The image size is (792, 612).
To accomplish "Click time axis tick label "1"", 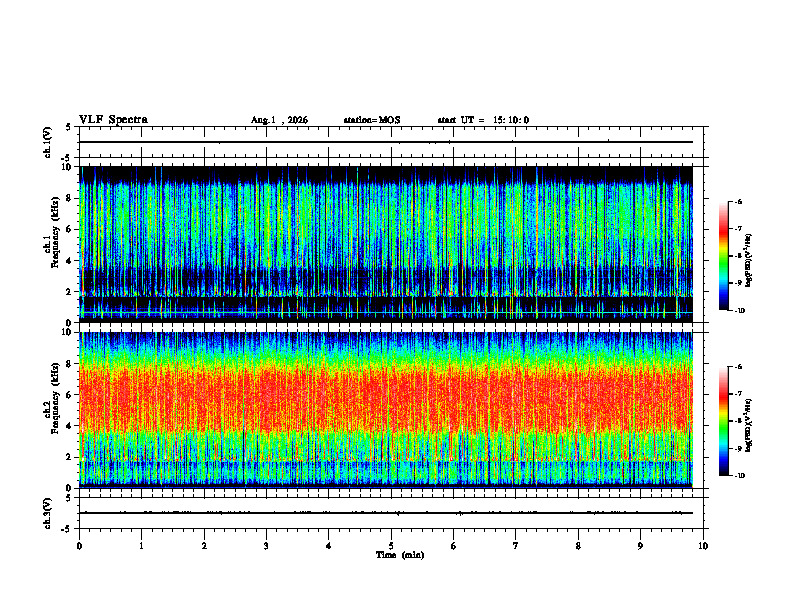I will point(141,546).
